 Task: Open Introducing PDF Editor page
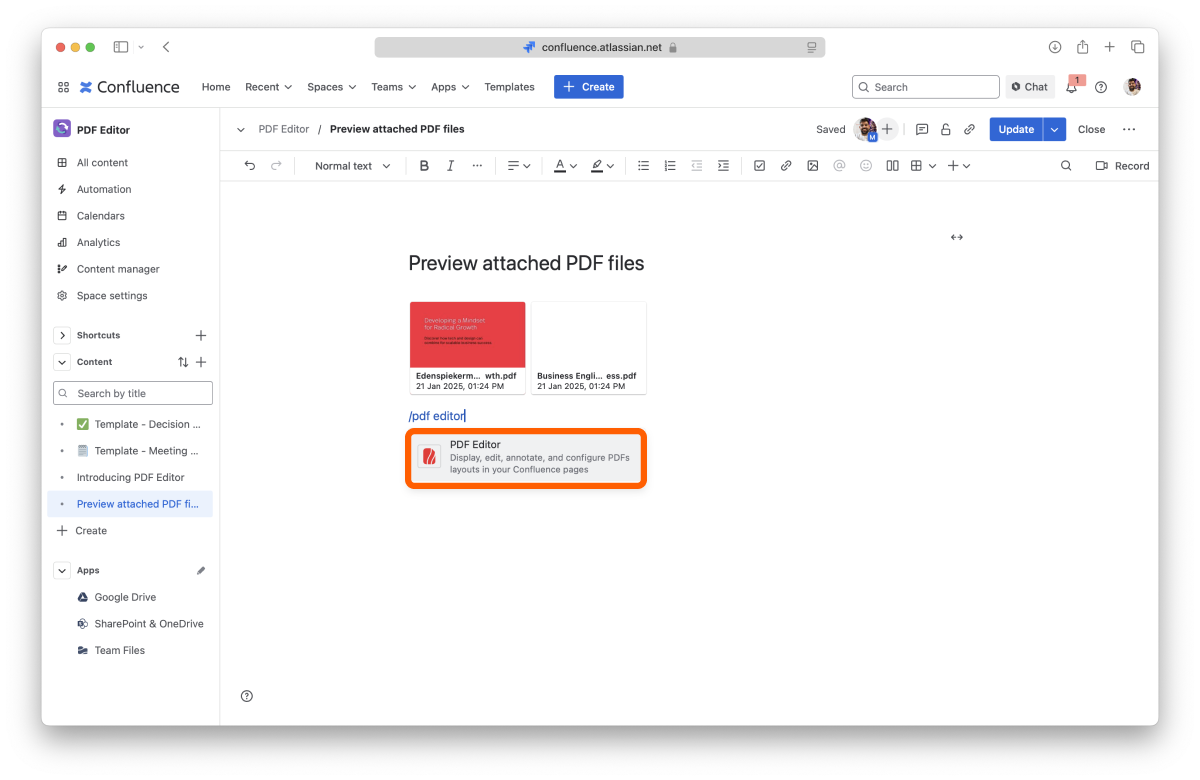pyautogui.click(x=130, y=478)
